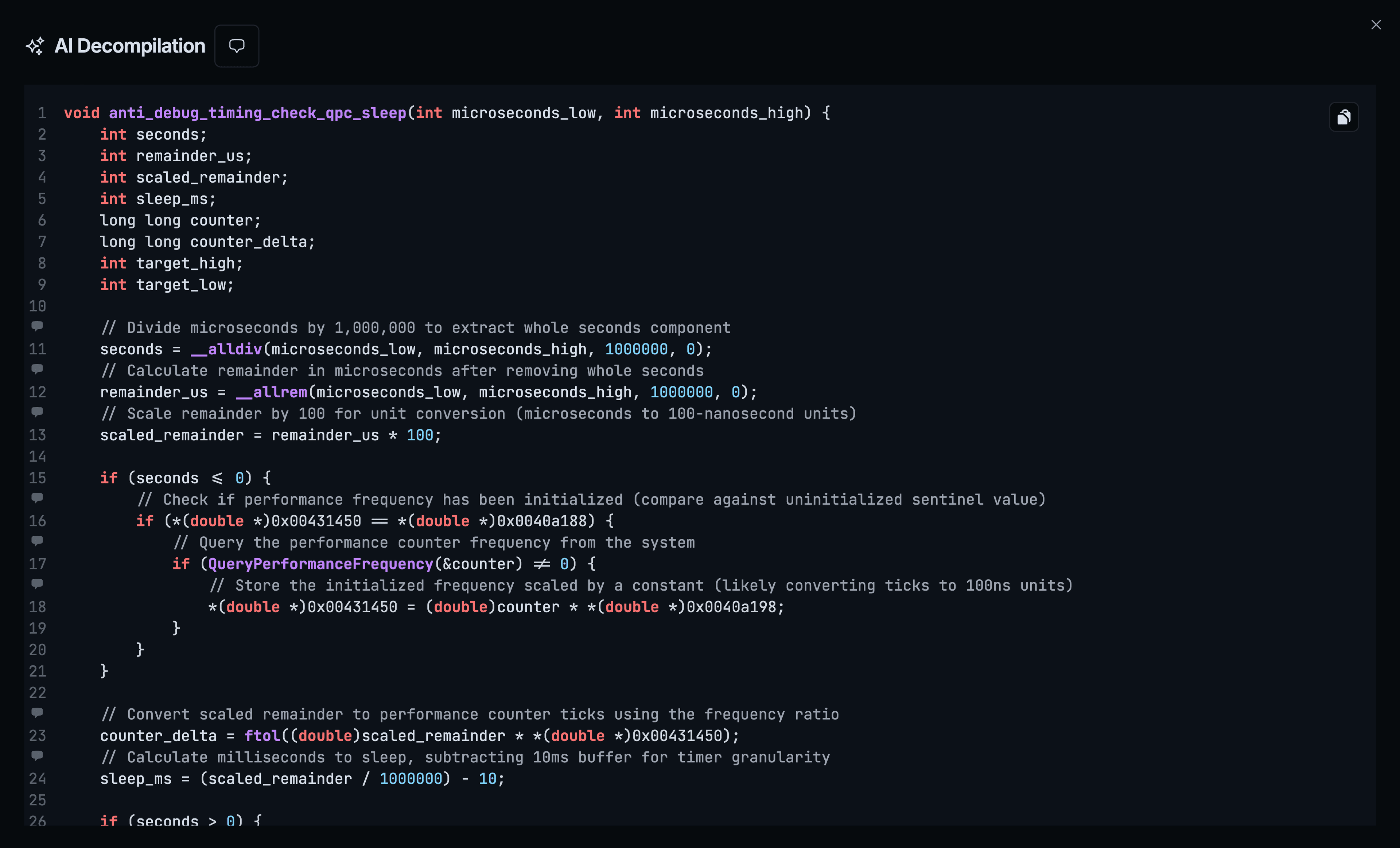Click the comment bubble above line 12
1400x848 pixels.
(x=37, y=369)
